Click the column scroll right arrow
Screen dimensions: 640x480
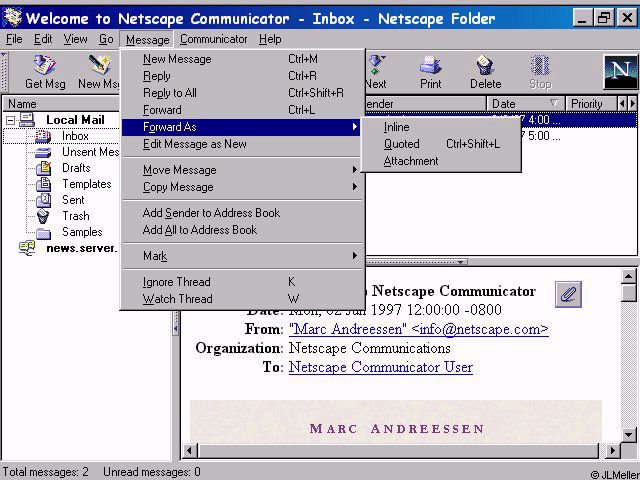[x=632, y=104]
